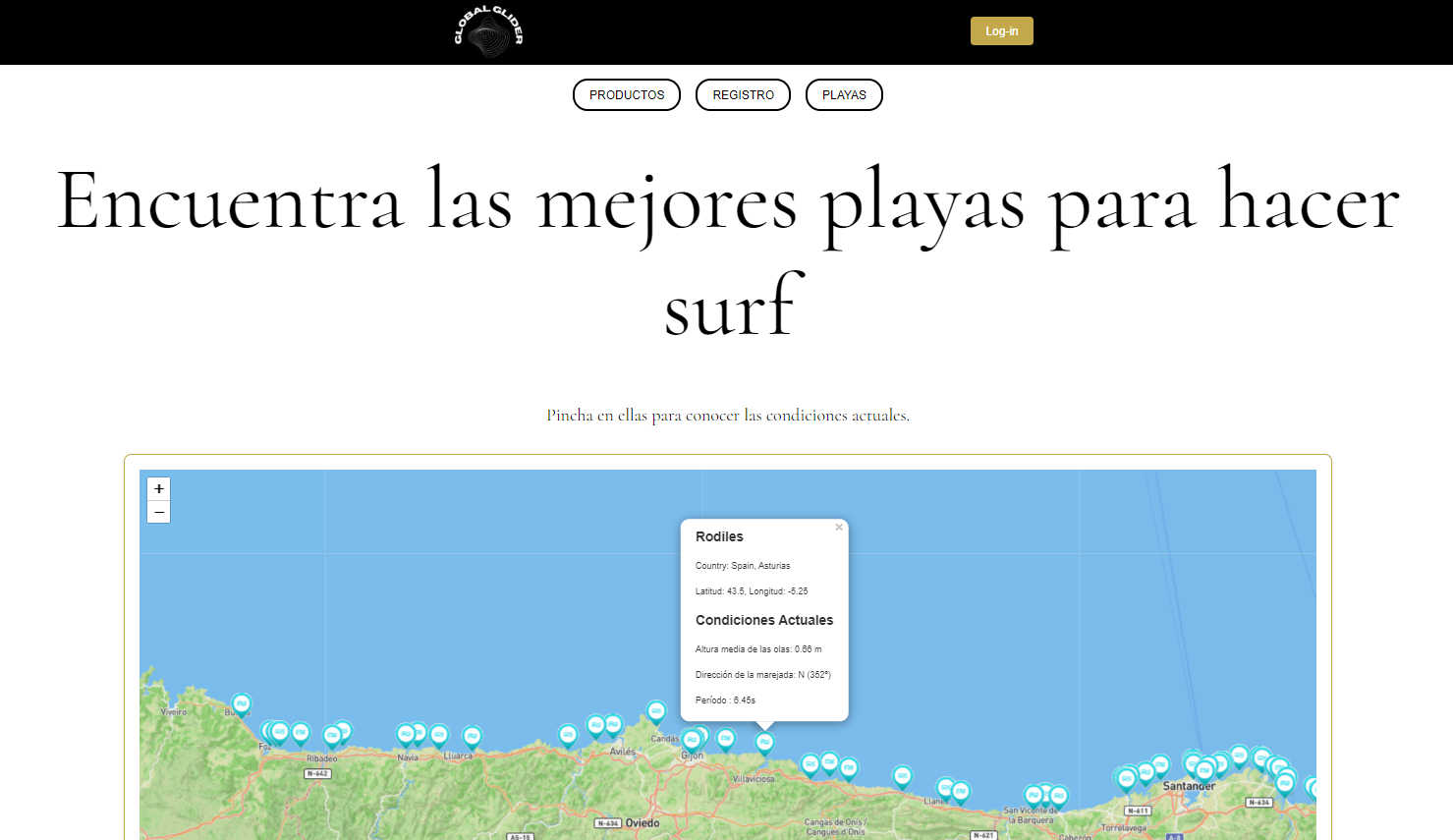Select rightmost of three markers east of Villaviciosa

tap(849, 767)
